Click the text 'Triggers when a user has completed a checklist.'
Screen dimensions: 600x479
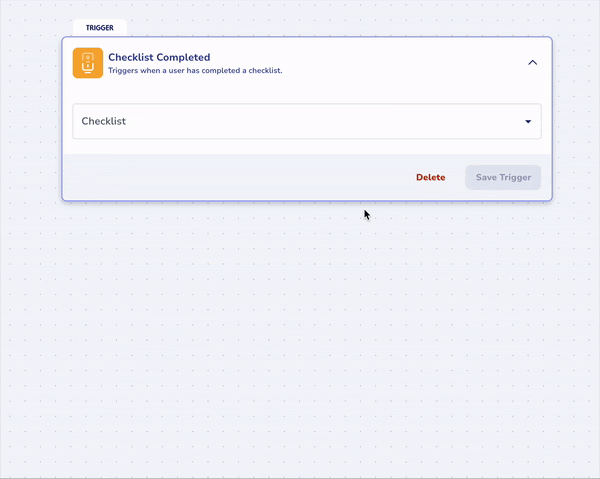point(195,71)
